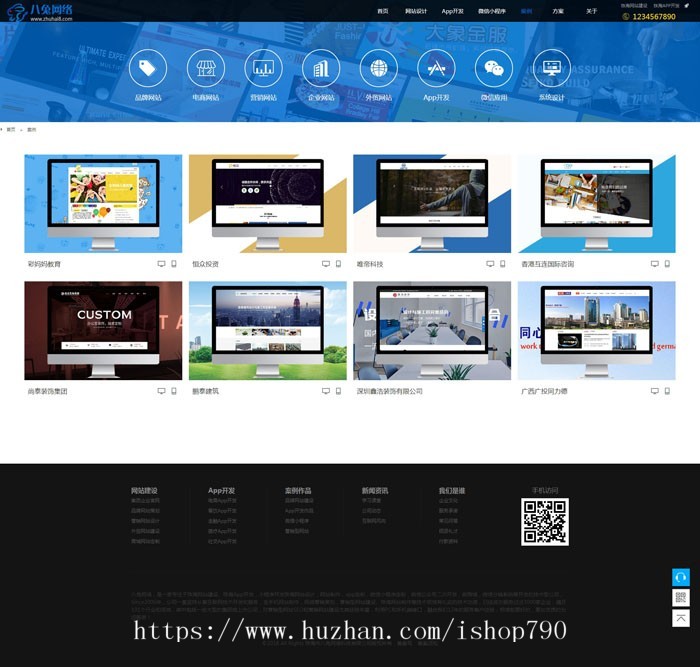Click footer heading 新闻资讯

pos(375,490)
